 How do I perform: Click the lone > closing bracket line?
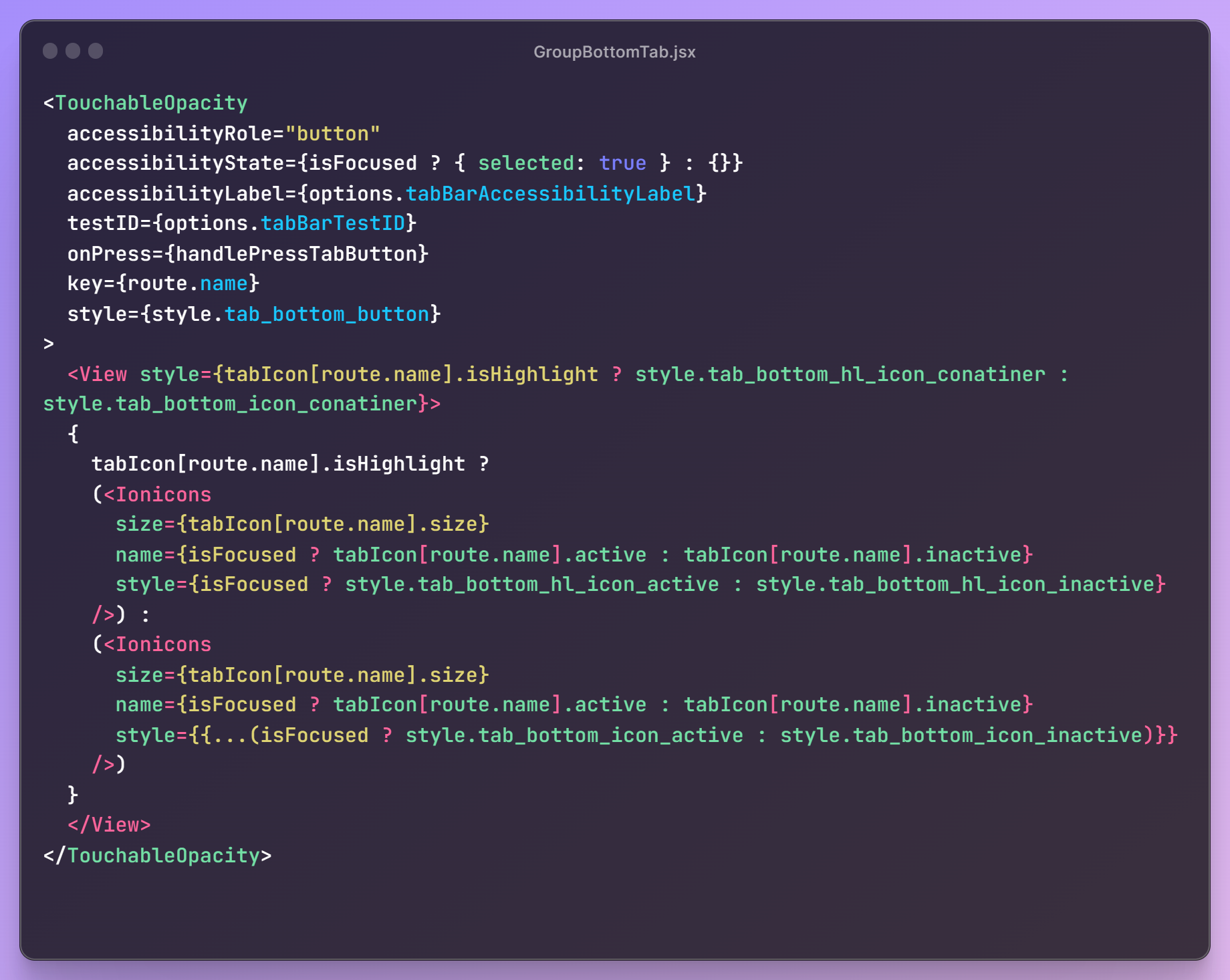tap(49, 344)
